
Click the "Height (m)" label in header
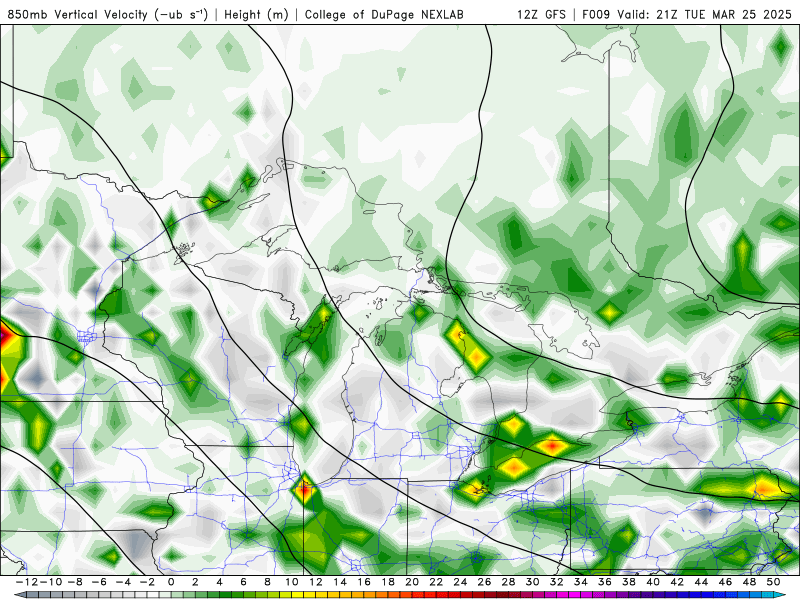[256, 14]
